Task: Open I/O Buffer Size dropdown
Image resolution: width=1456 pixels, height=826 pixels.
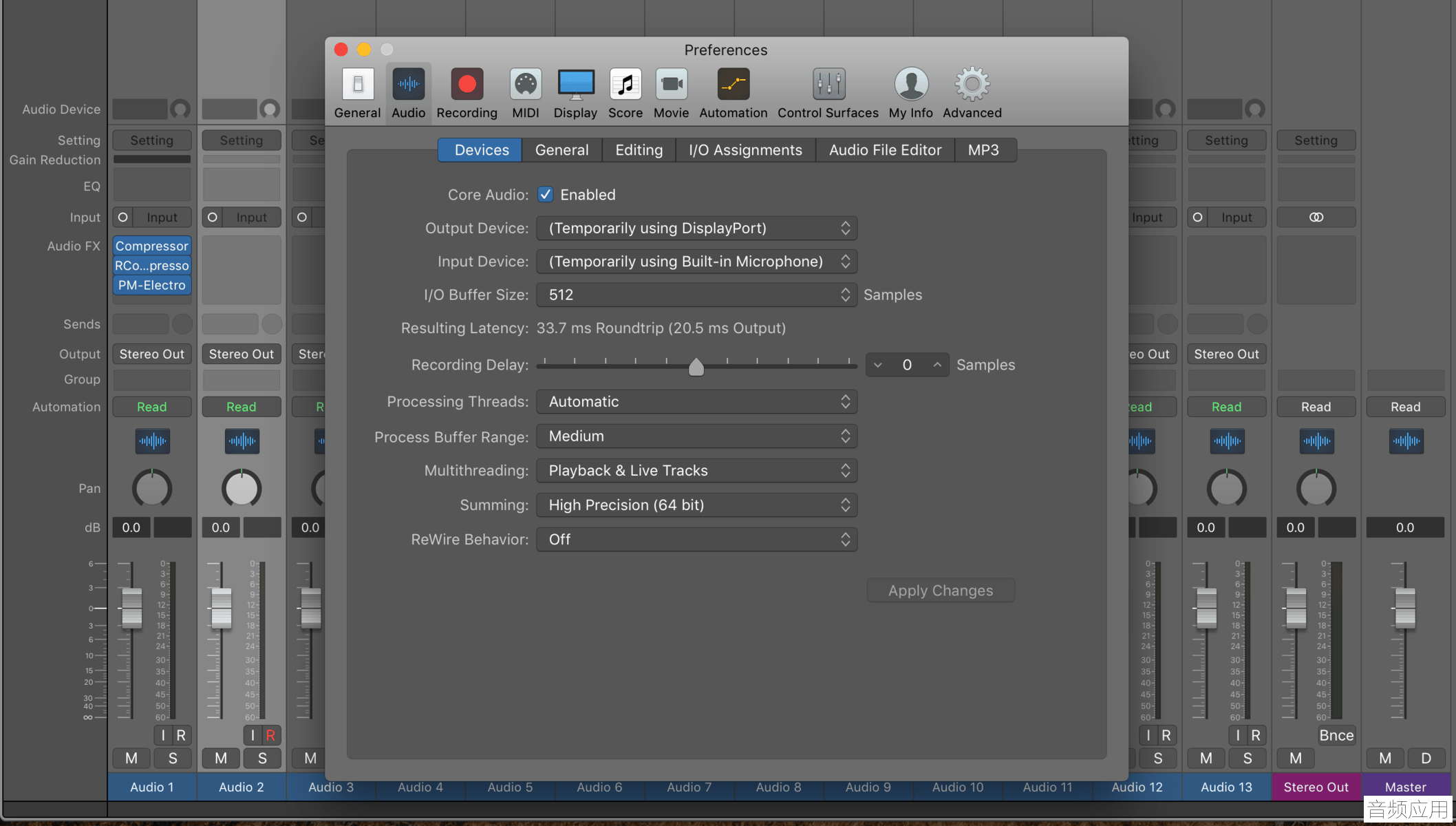Action: (x=696, y=295)
